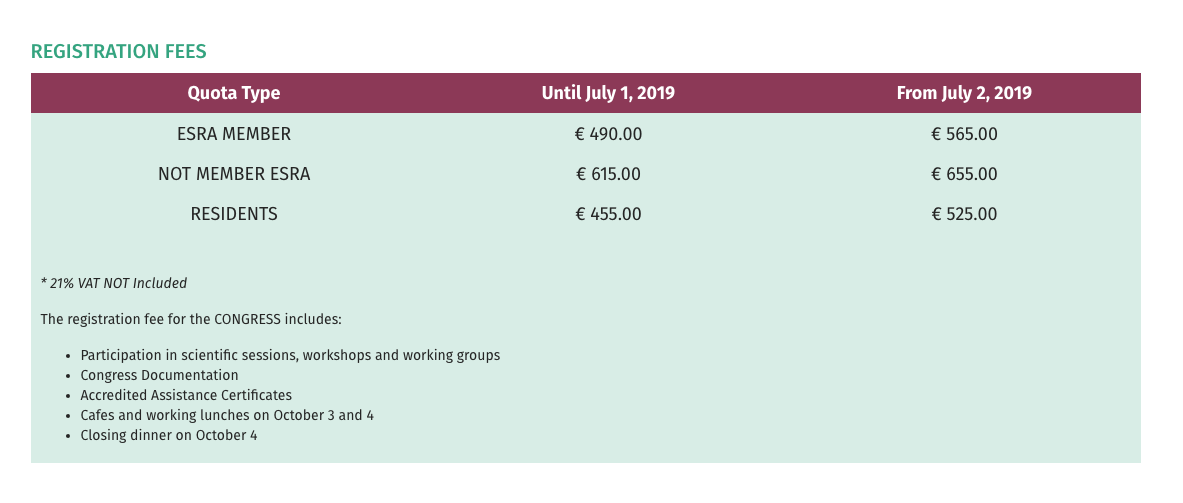Click the Closing dinner on October 4 bullet
The height and width of the screenshot is (503, 1183).
(x=169, y=435)
